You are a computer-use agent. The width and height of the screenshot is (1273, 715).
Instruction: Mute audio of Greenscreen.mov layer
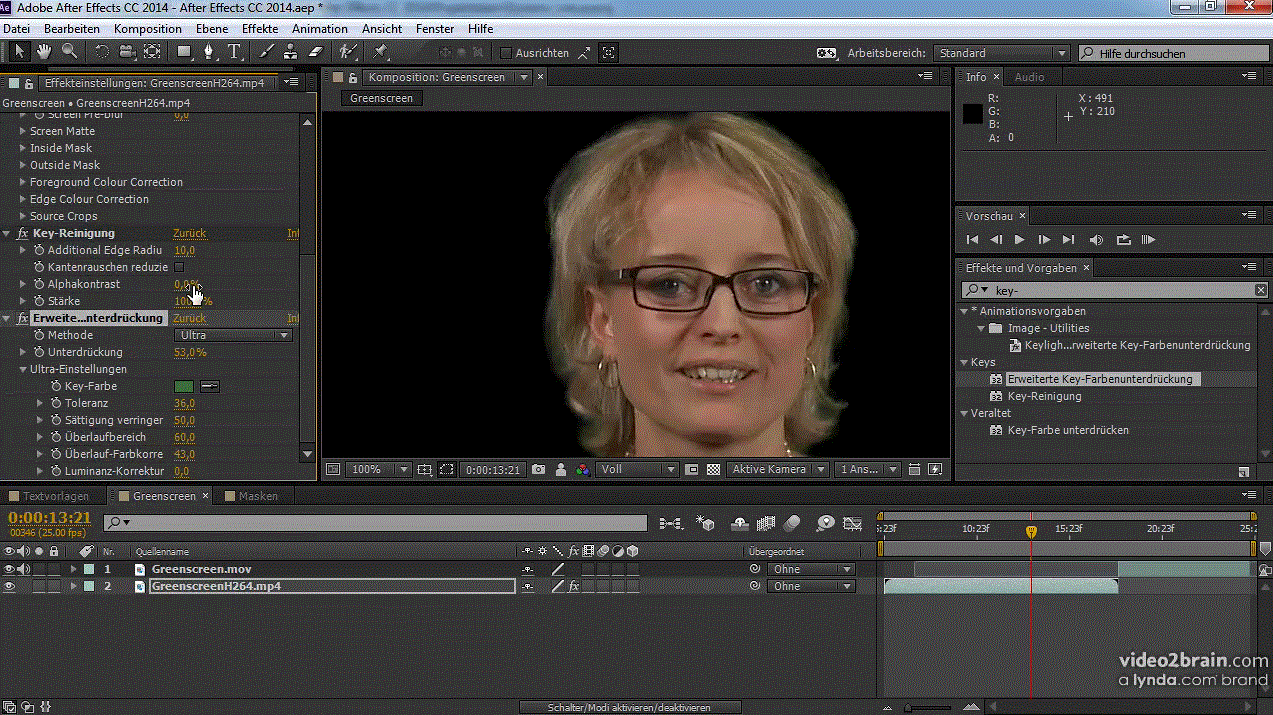click(x=24, y=569)
